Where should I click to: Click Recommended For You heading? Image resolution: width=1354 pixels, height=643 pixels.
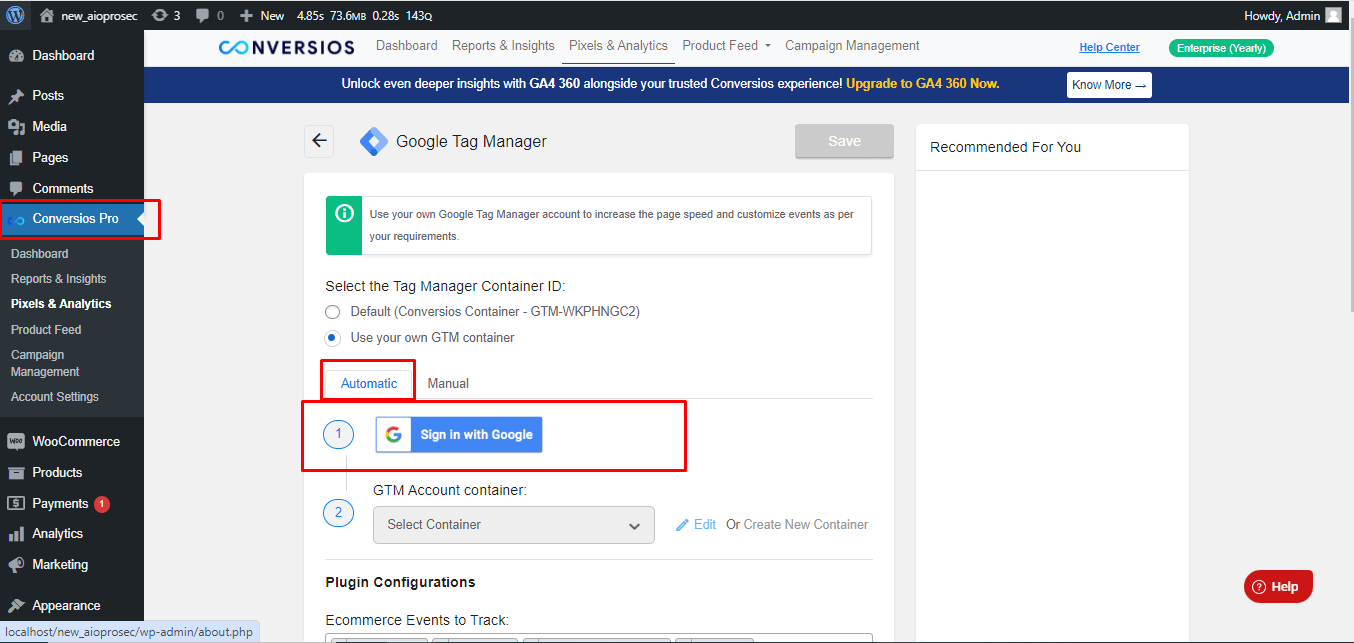click(1005, 147)
